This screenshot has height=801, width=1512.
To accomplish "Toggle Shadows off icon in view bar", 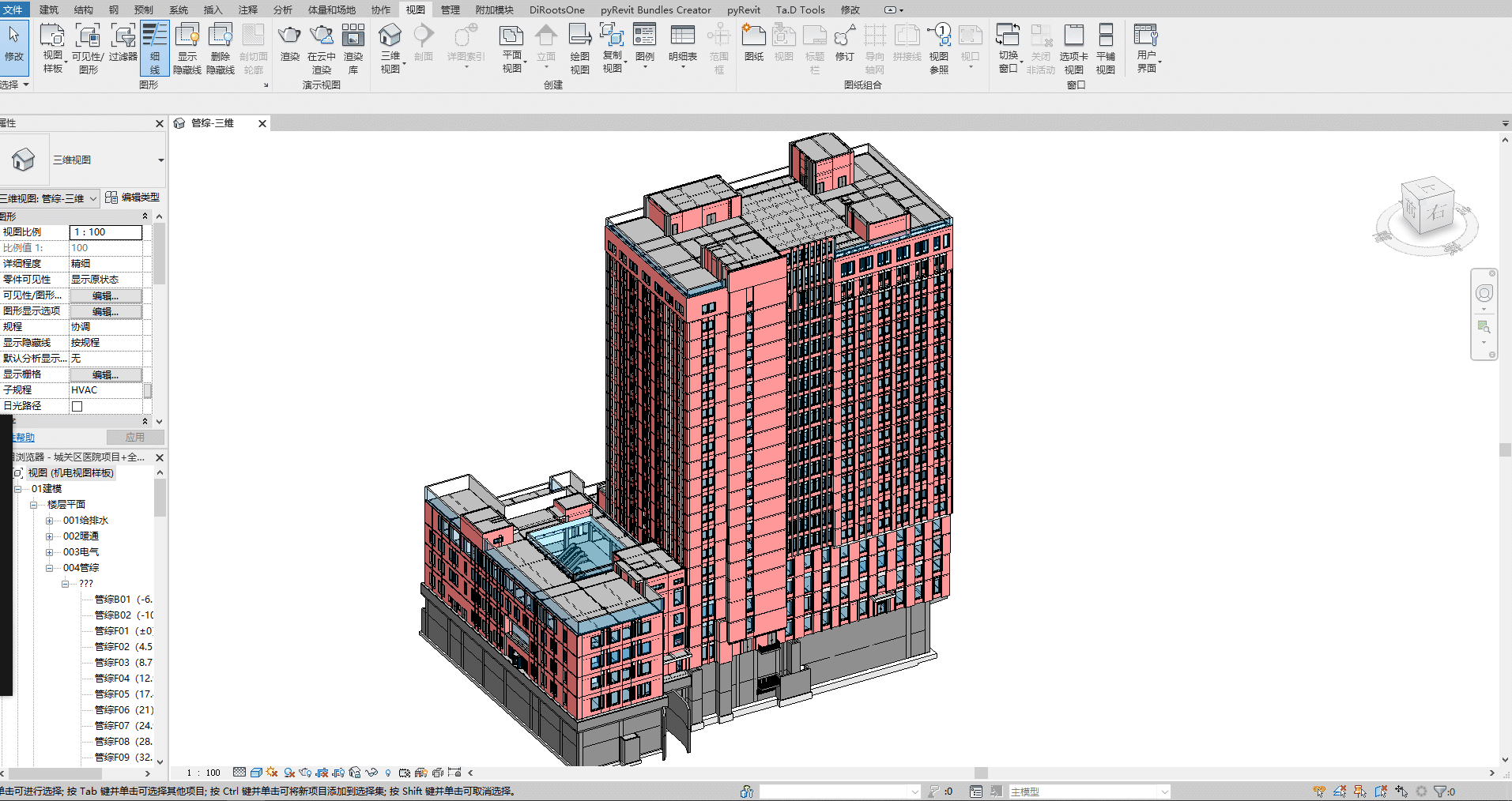I will (289, 773).
